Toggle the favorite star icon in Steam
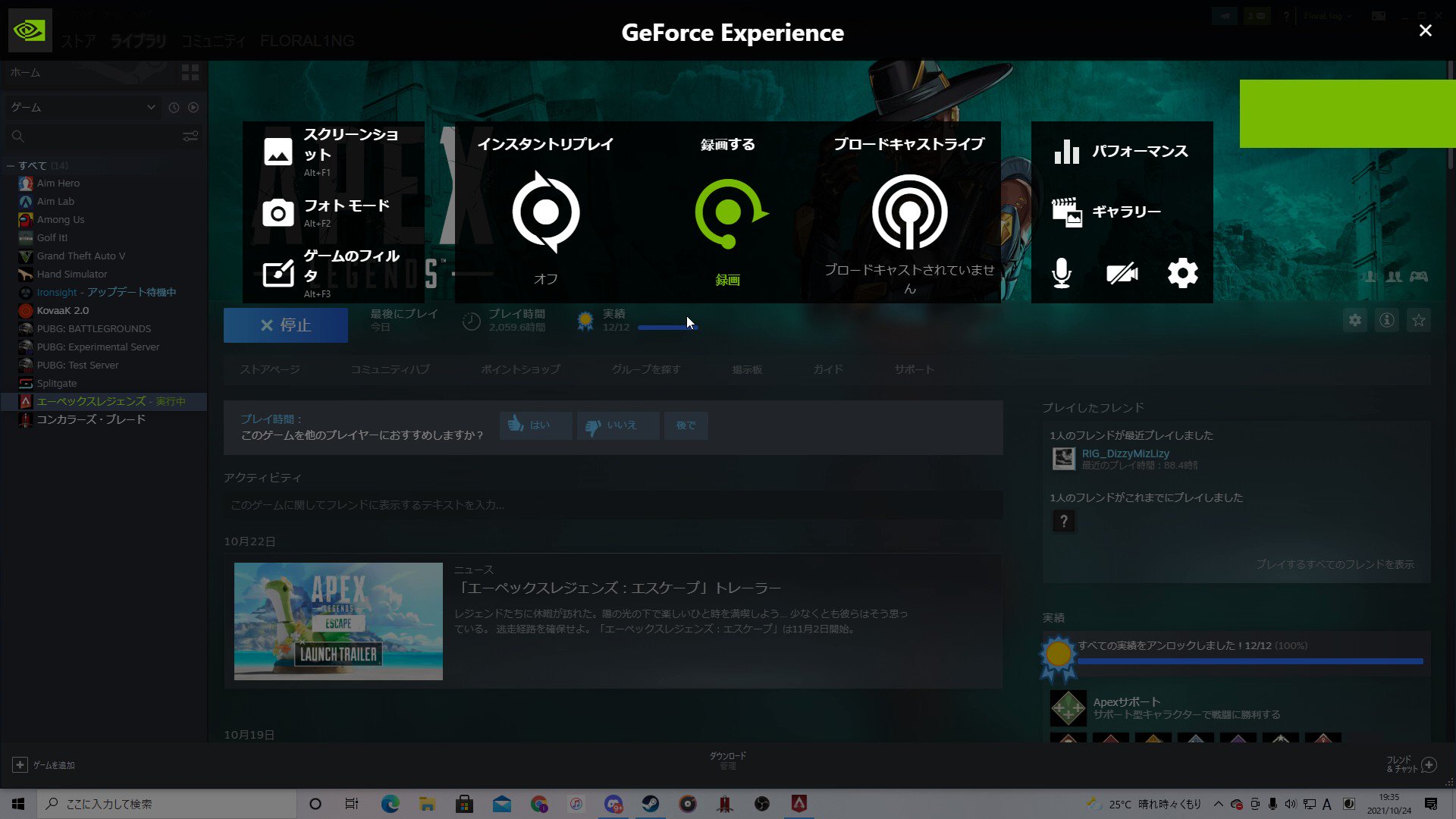Image resolution: width=1456 pixels, height=819 pixels. [x=1419, y=321]
